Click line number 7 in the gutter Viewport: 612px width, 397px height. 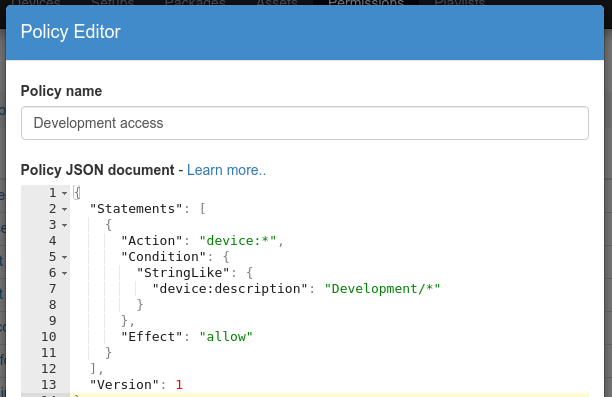coord(53,289)
